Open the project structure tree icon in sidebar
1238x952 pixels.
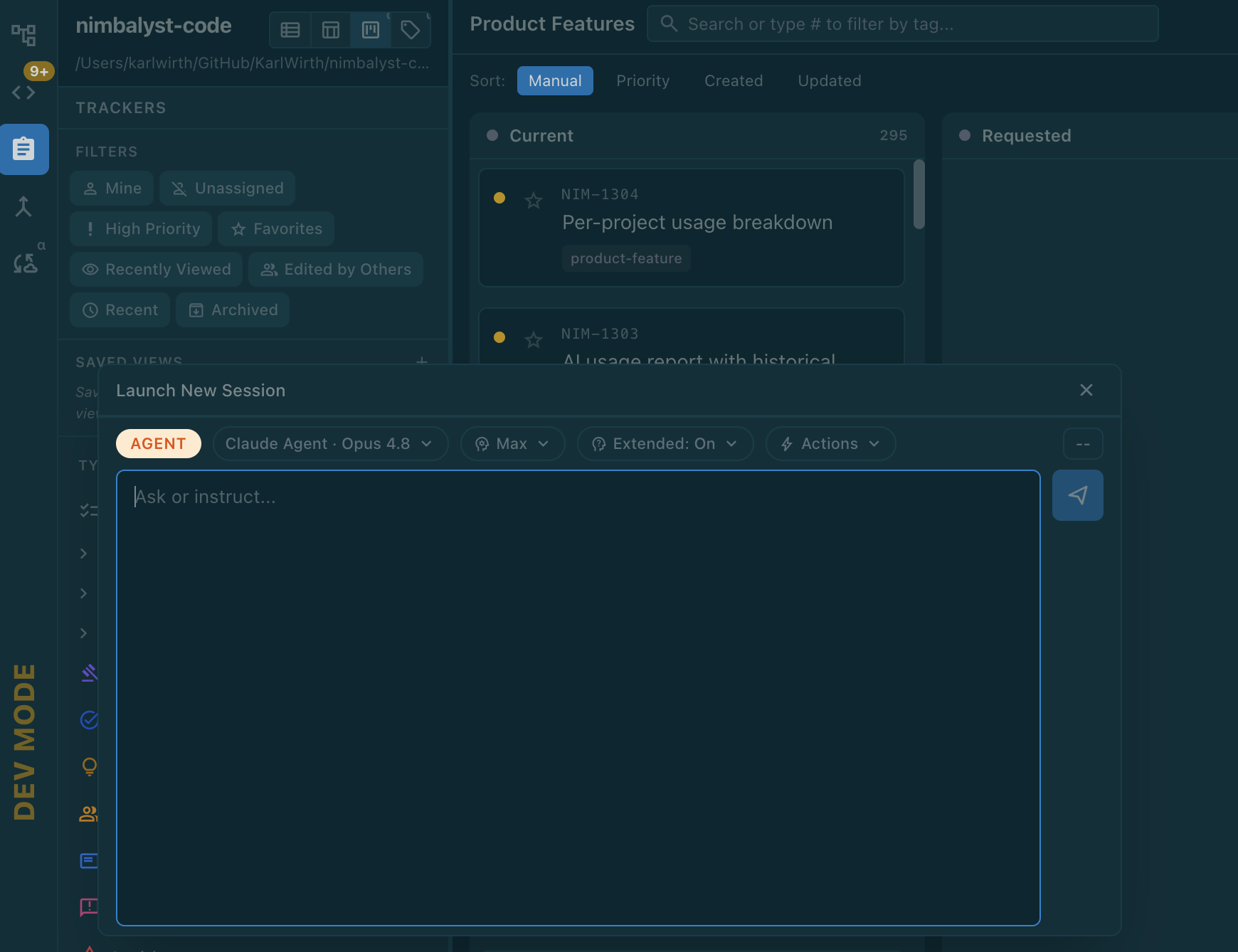point(23,34)
